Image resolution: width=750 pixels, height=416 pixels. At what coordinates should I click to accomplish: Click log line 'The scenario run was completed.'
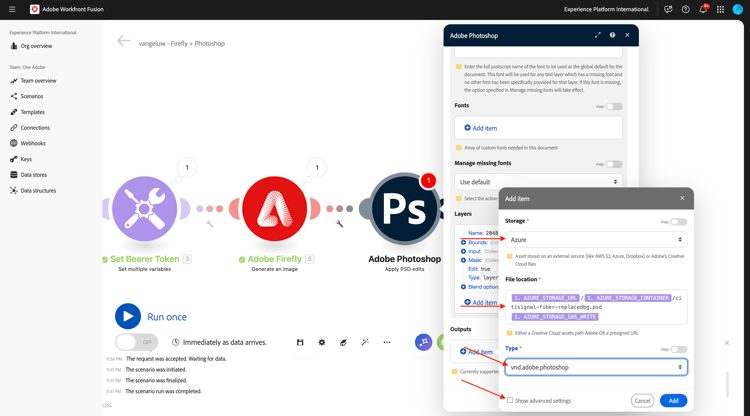click(163, 391)
